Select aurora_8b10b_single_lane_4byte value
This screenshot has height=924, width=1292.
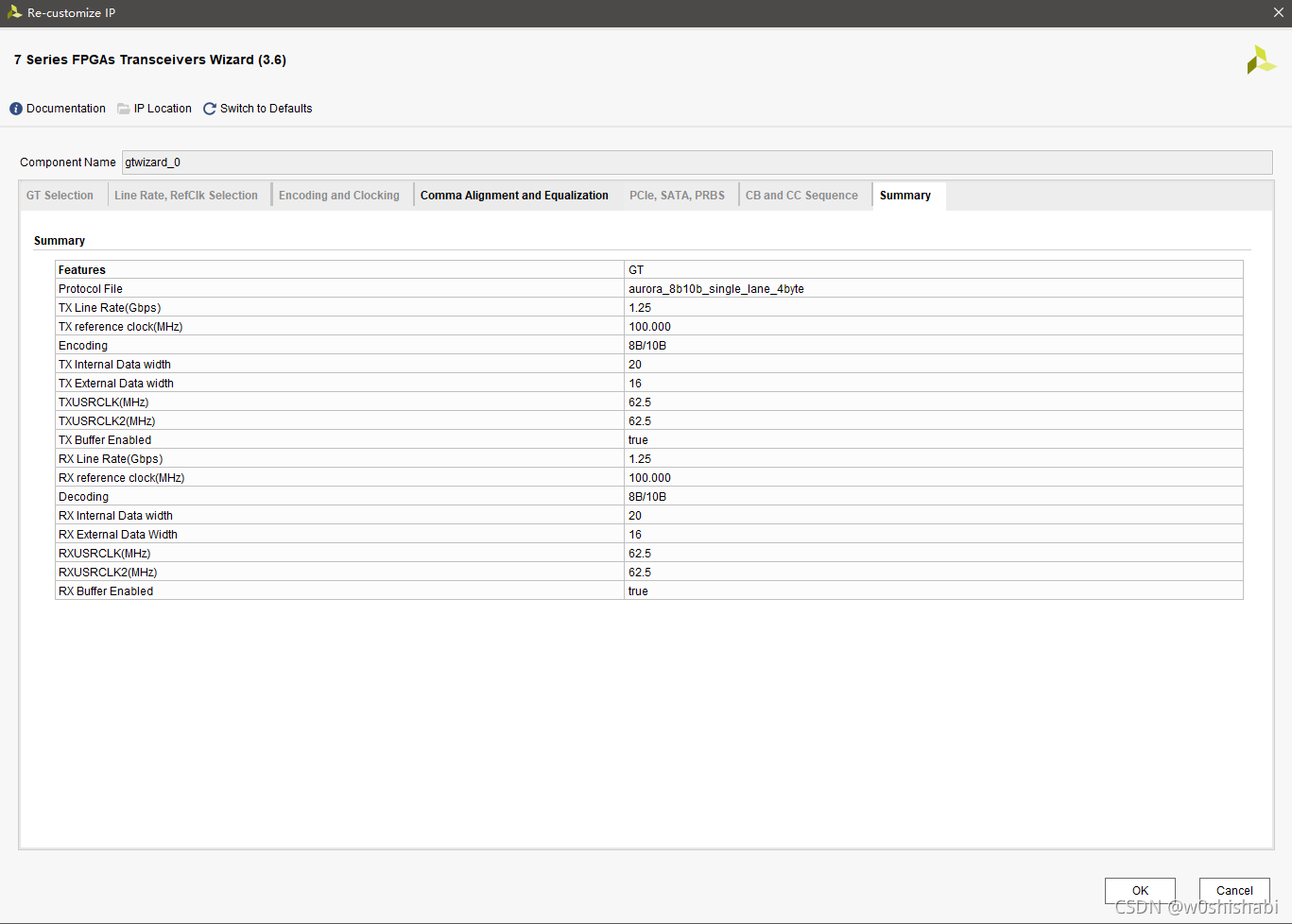(716, 289)
